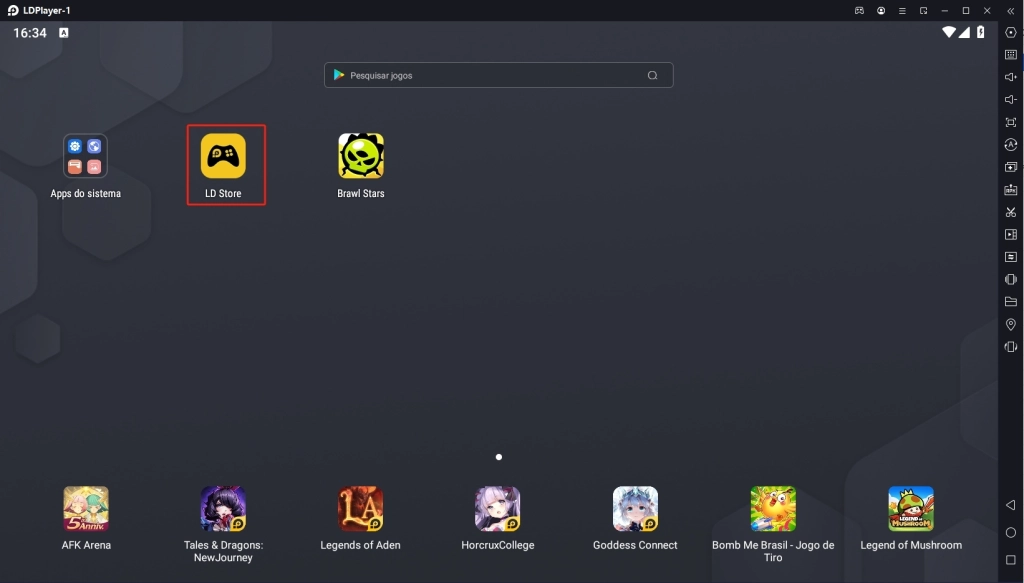Image resolution: width=1024 pixels, height=583 pixels.
Task: Open the LD Store app
Action: tap(223, 157)
